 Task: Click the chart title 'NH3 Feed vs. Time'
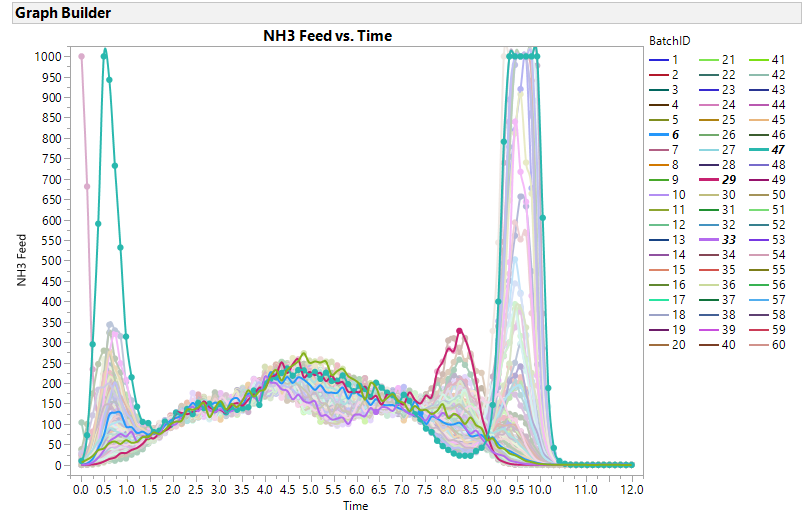(x=328, y=36)
